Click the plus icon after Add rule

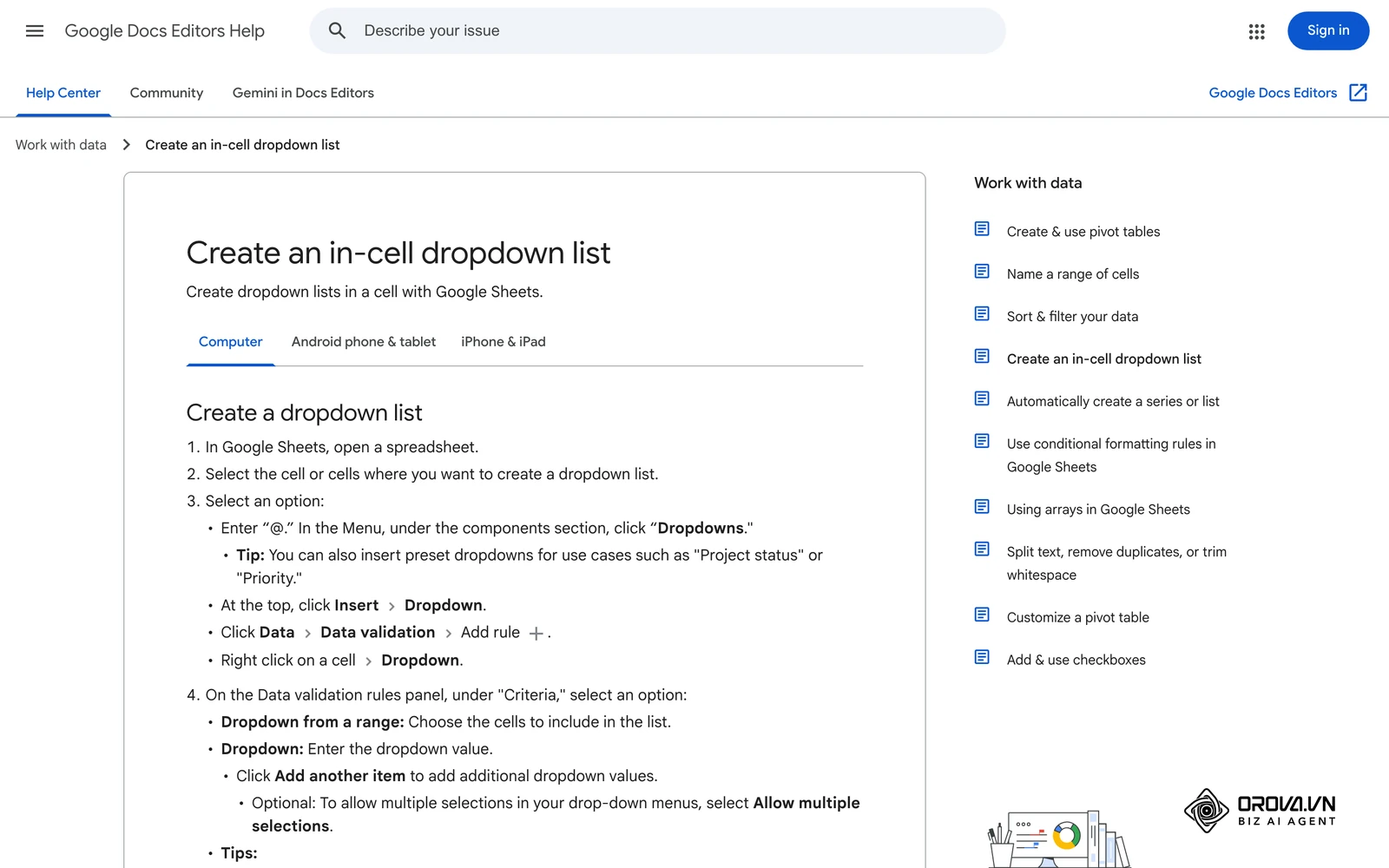coord(537,634)
